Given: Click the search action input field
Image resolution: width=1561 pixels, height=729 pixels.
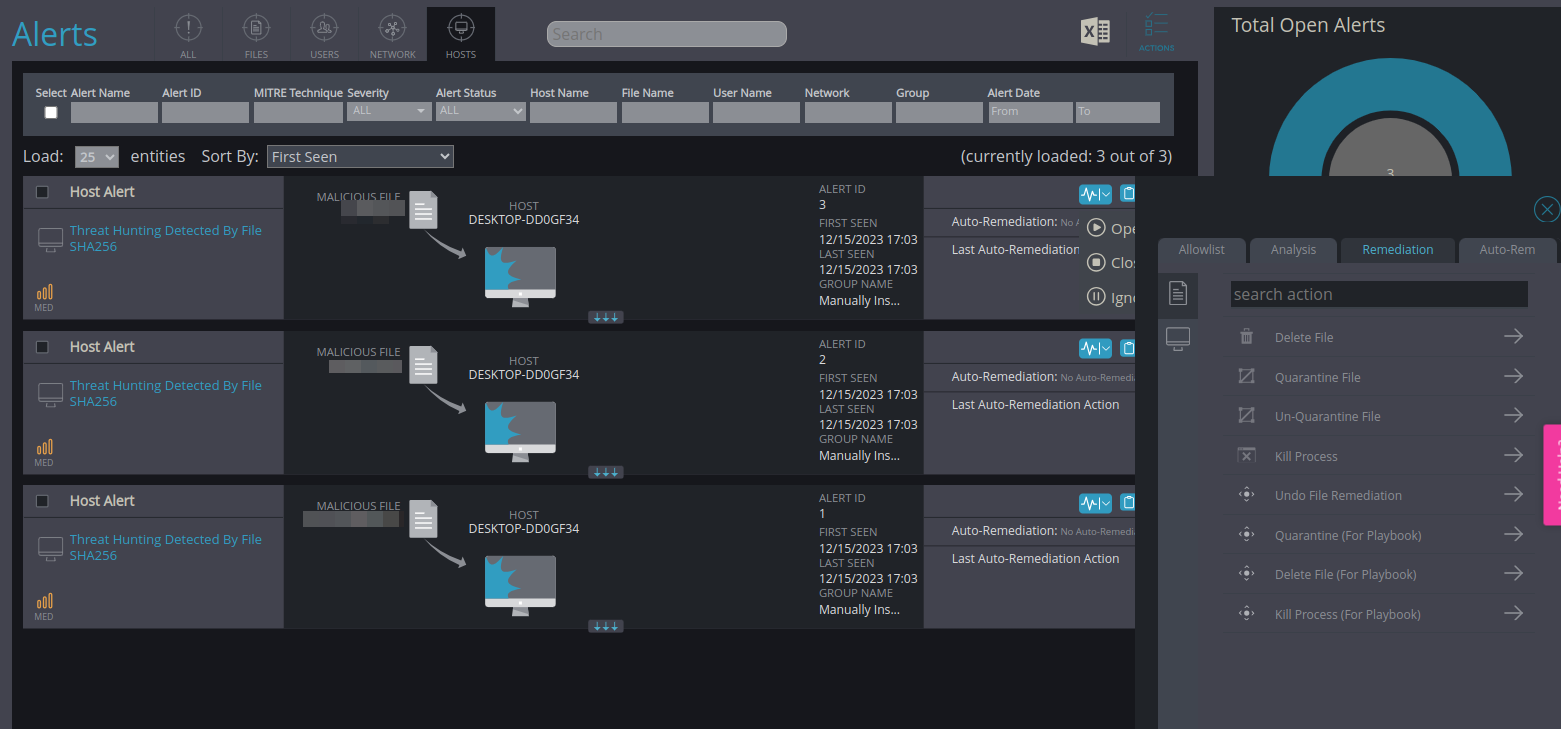Looking at the screenshot, I should tap(1378, 294).
